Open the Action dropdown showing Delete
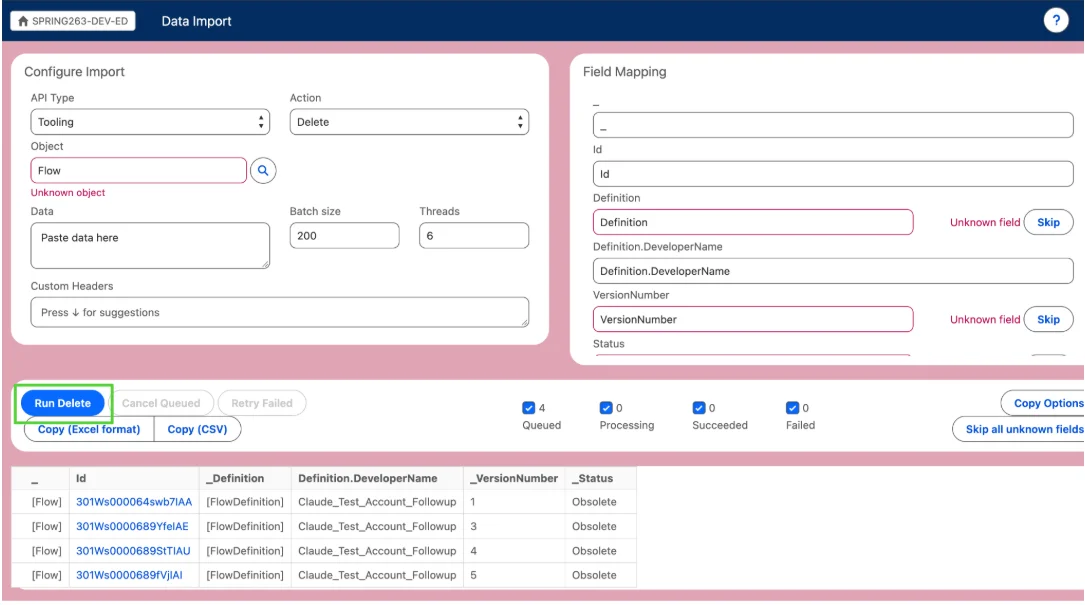The image size is (1085, 605). [x=409, y=122]
